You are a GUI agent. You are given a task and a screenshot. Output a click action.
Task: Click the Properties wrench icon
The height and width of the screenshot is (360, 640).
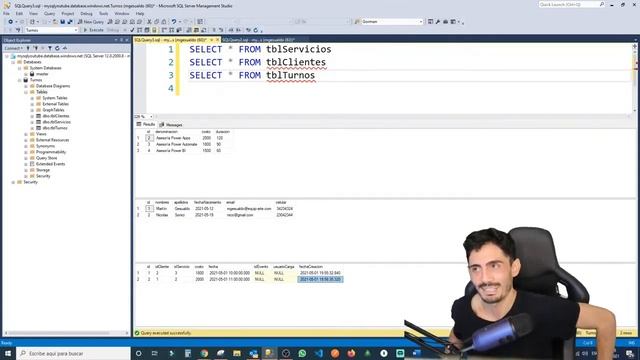[x=438, y=22]
